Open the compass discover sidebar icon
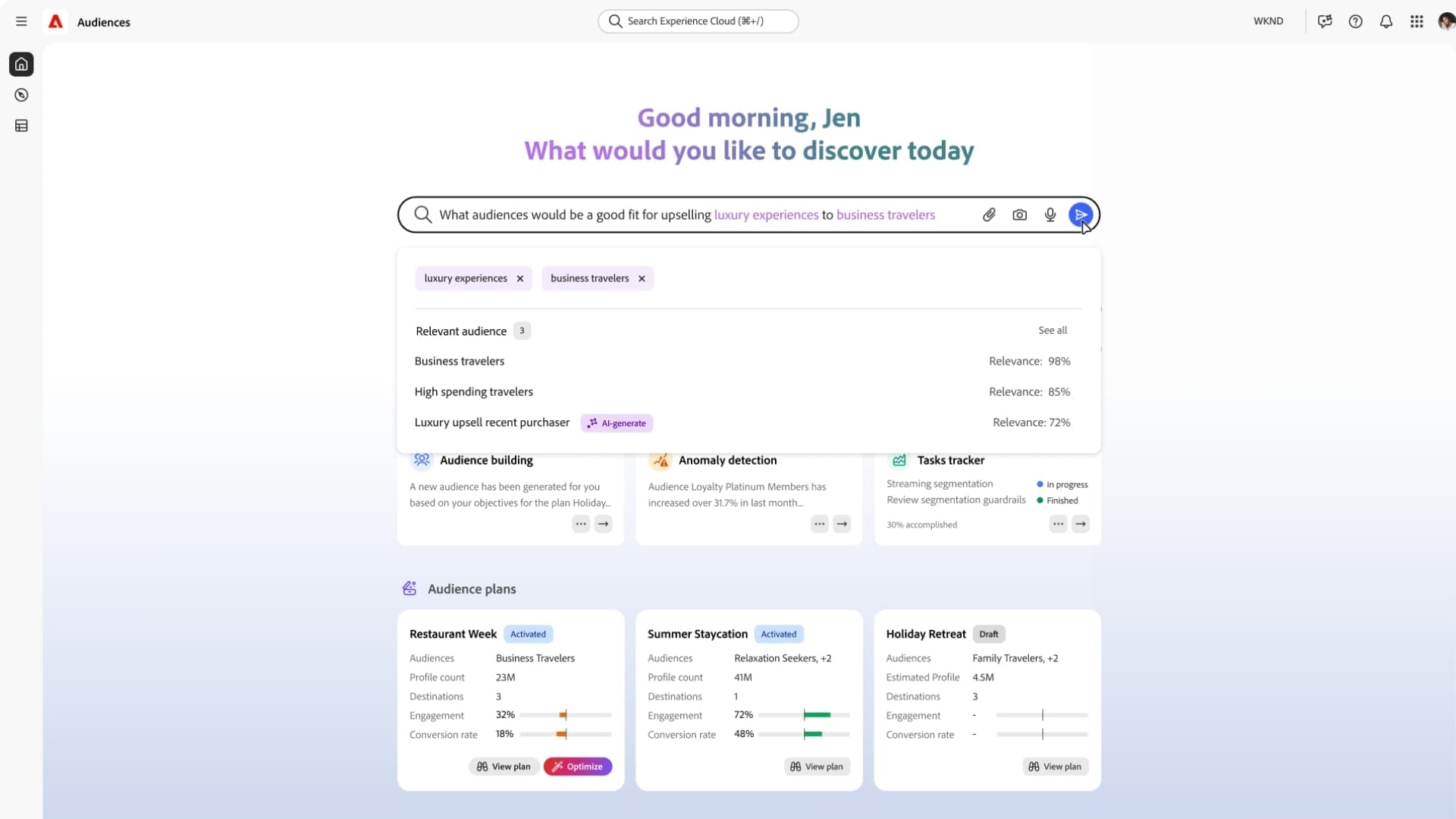 [x=21, y=95]
